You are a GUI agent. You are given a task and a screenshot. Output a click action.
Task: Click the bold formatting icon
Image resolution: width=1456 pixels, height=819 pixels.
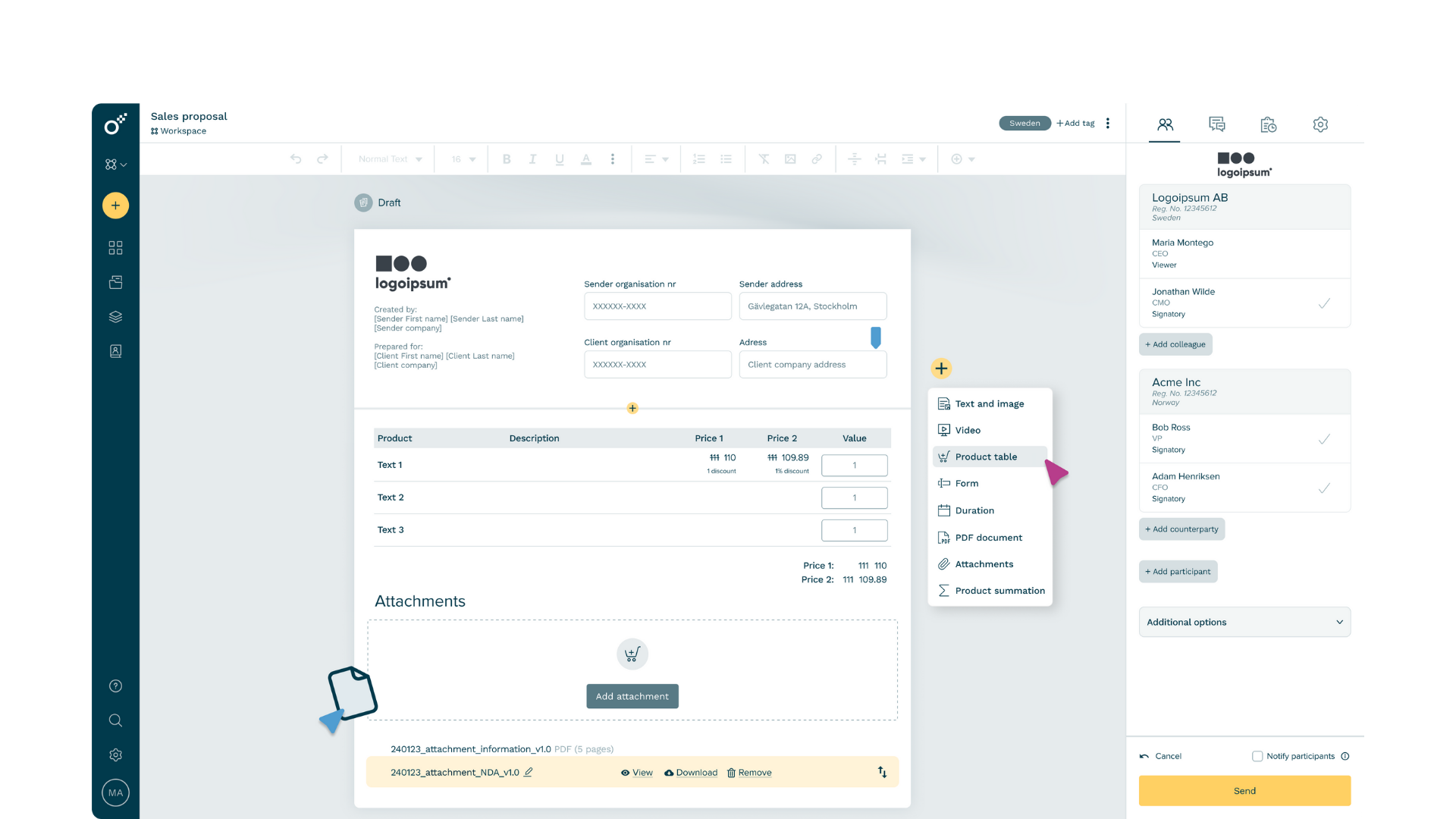(507, 159)
